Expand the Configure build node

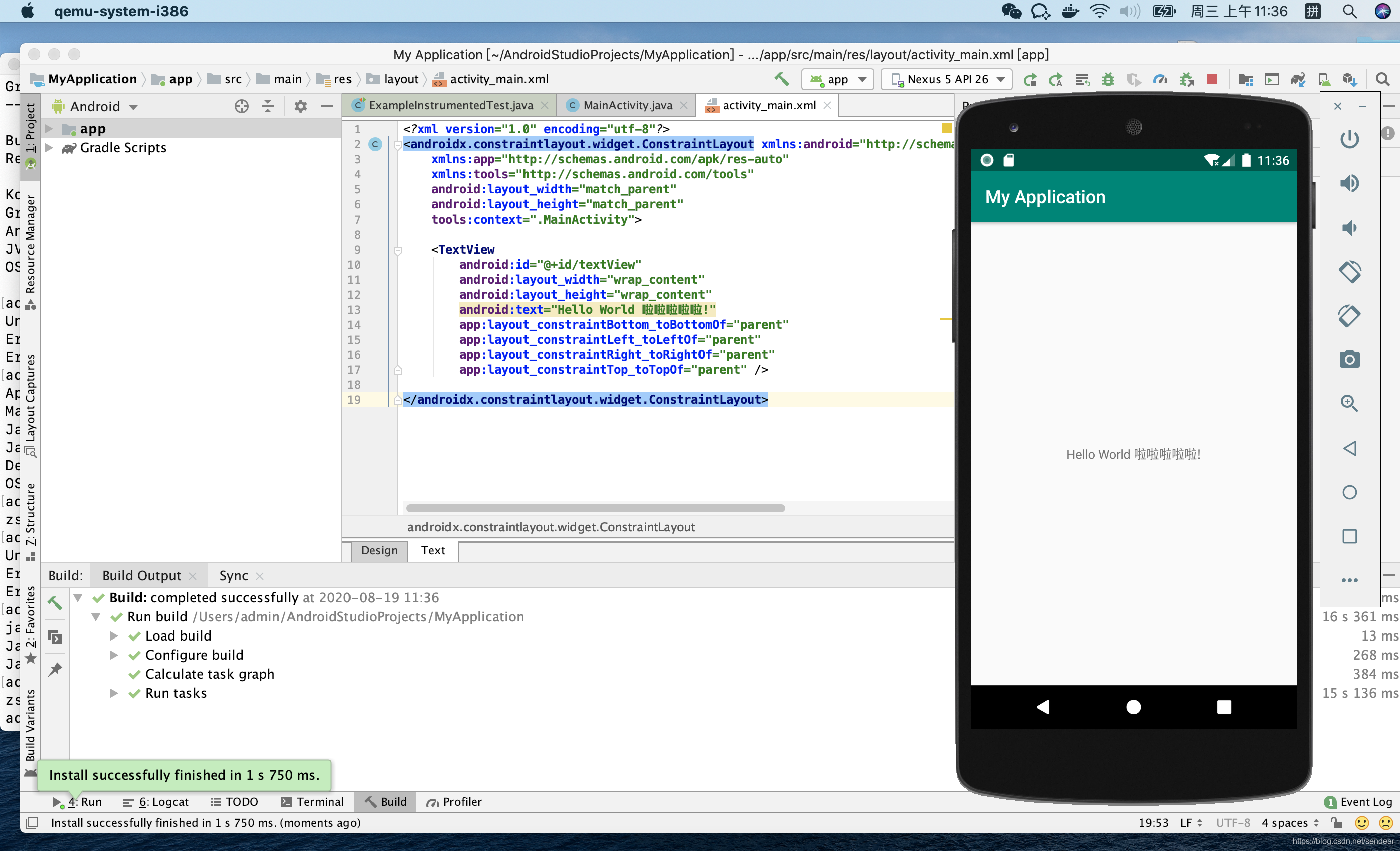(x=114, y=655)
